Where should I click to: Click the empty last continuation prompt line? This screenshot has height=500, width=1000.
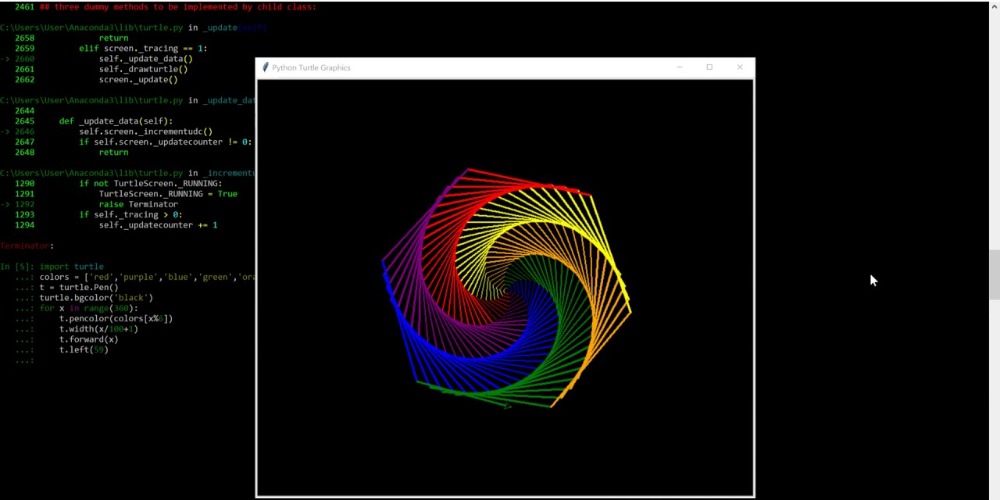[25, 361]
